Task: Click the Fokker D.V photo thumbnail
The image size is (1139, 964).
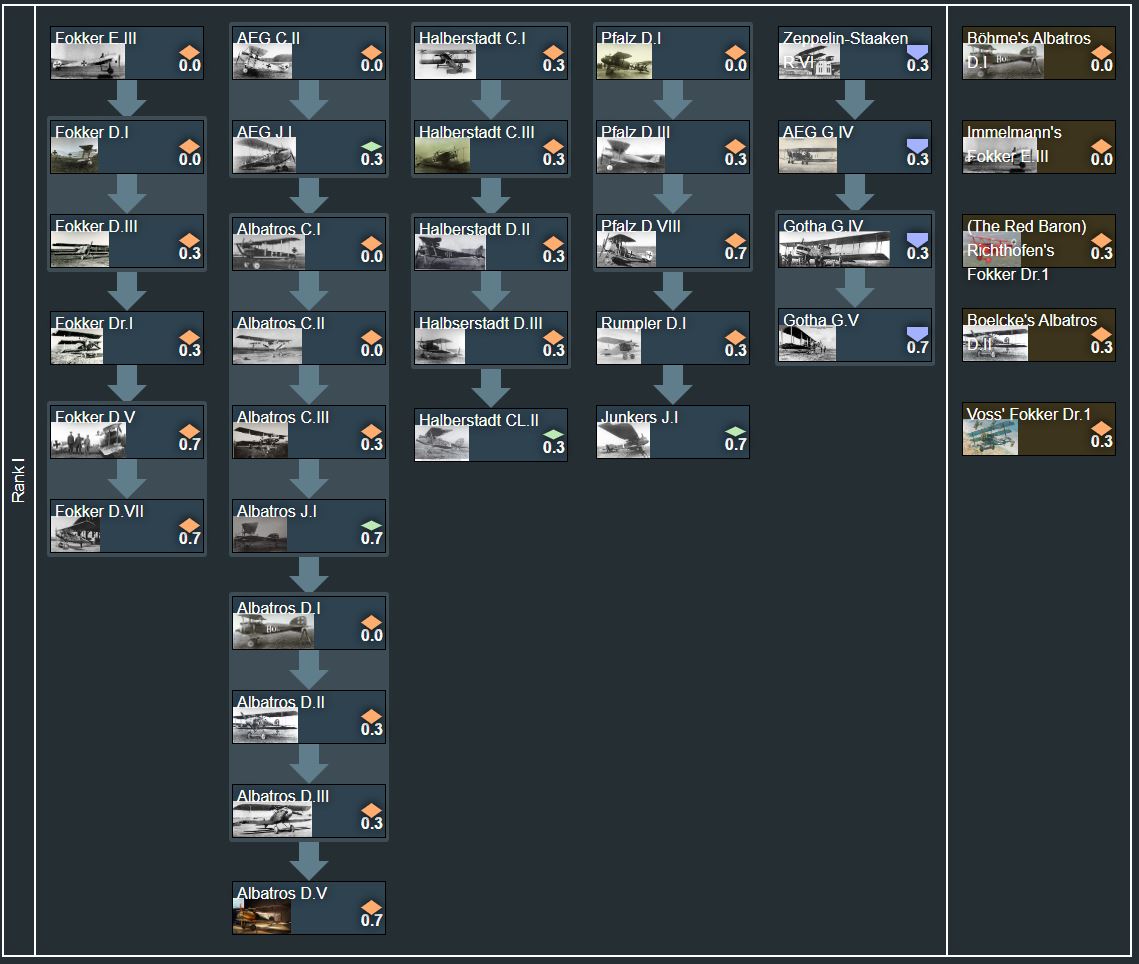Action: pyautogui.click(x=89, y=440)
